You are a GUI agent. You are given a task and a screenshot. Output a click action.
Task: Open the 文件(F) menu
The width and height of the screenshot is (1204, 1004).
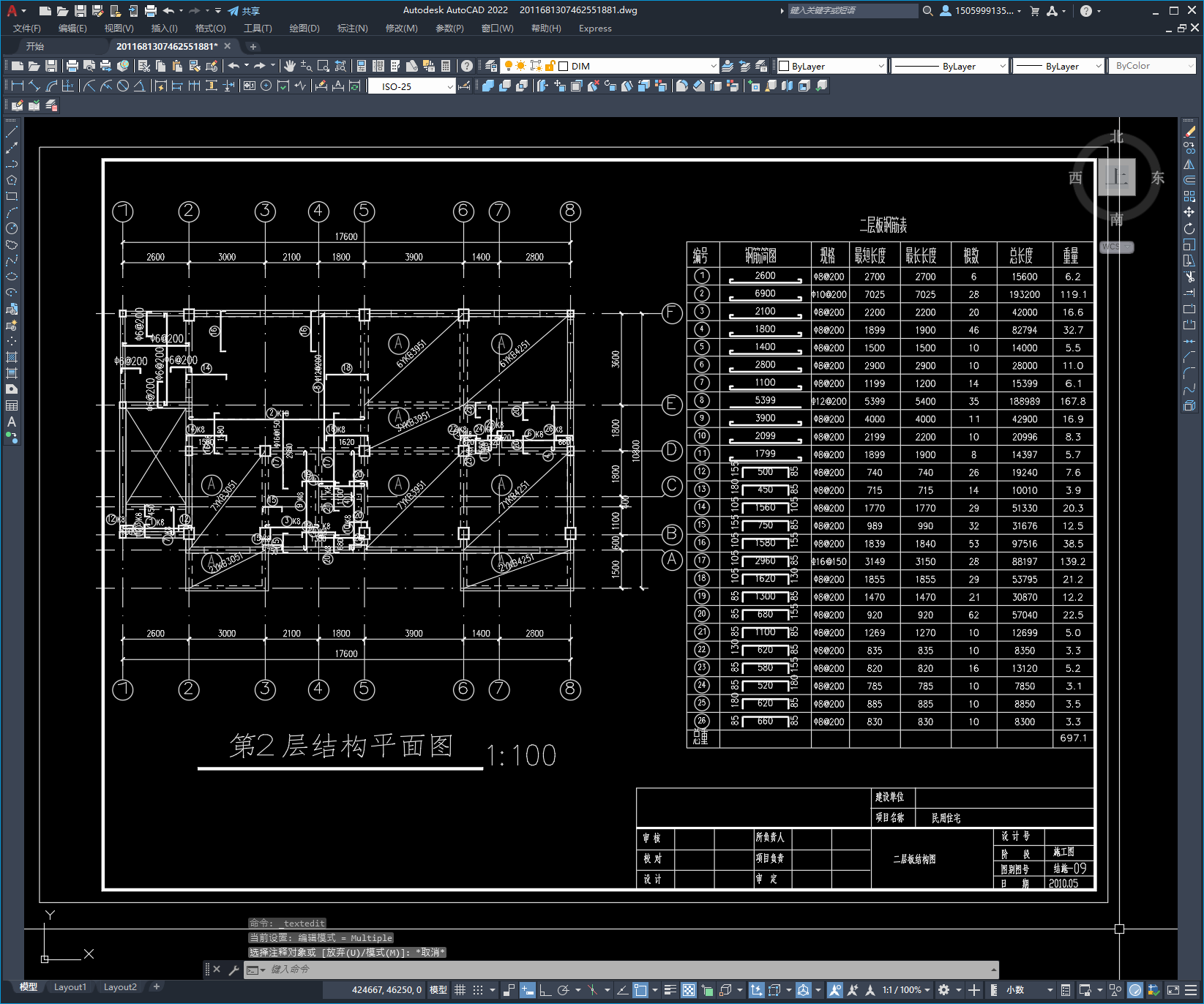coord(27,29)
